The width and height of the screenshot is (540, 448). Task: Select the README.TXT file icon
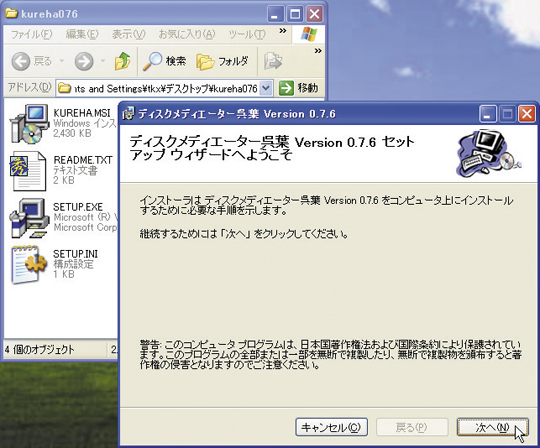[28, 171]
